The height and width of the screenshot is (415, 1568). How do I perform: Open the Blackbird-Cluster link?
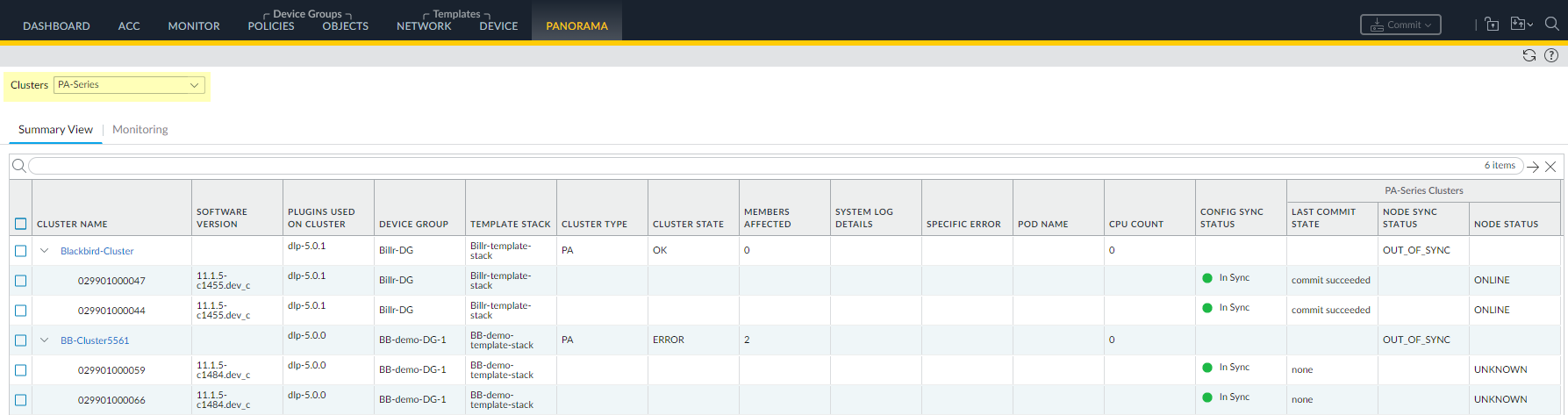(97, 251)
